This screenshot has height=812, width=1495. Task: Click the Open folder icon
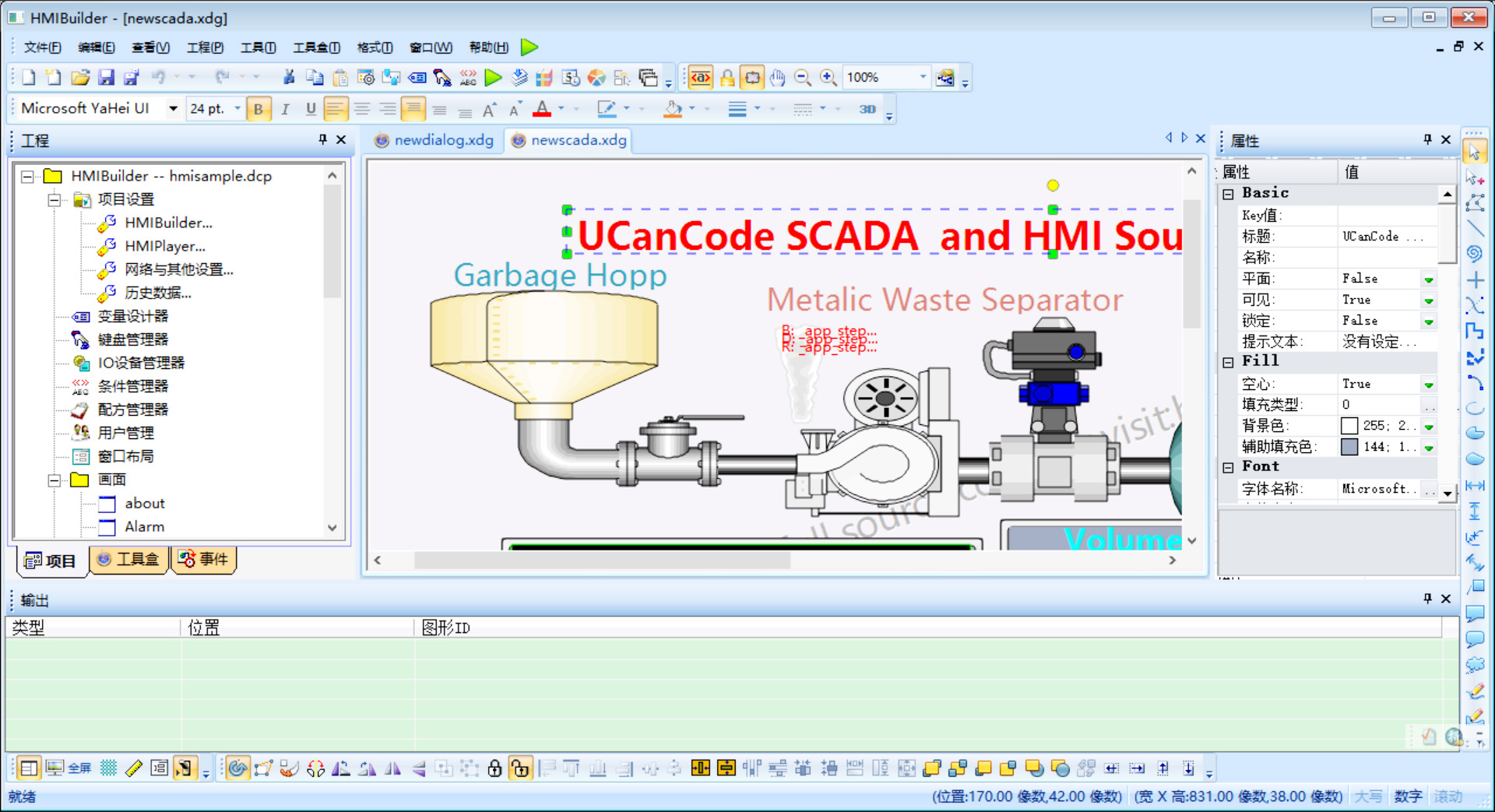click(80, 77)
